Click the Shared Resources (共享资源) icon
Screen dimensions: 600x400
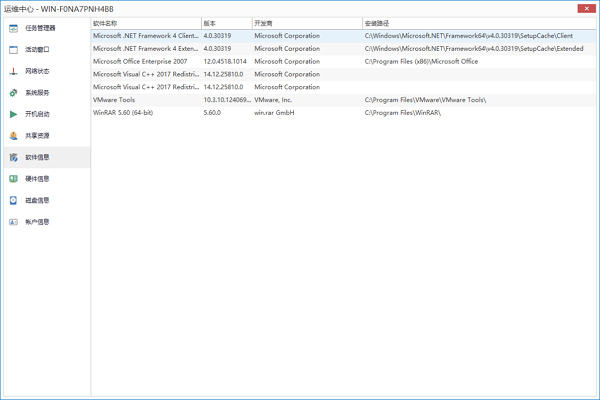click(x=13, y=136)
